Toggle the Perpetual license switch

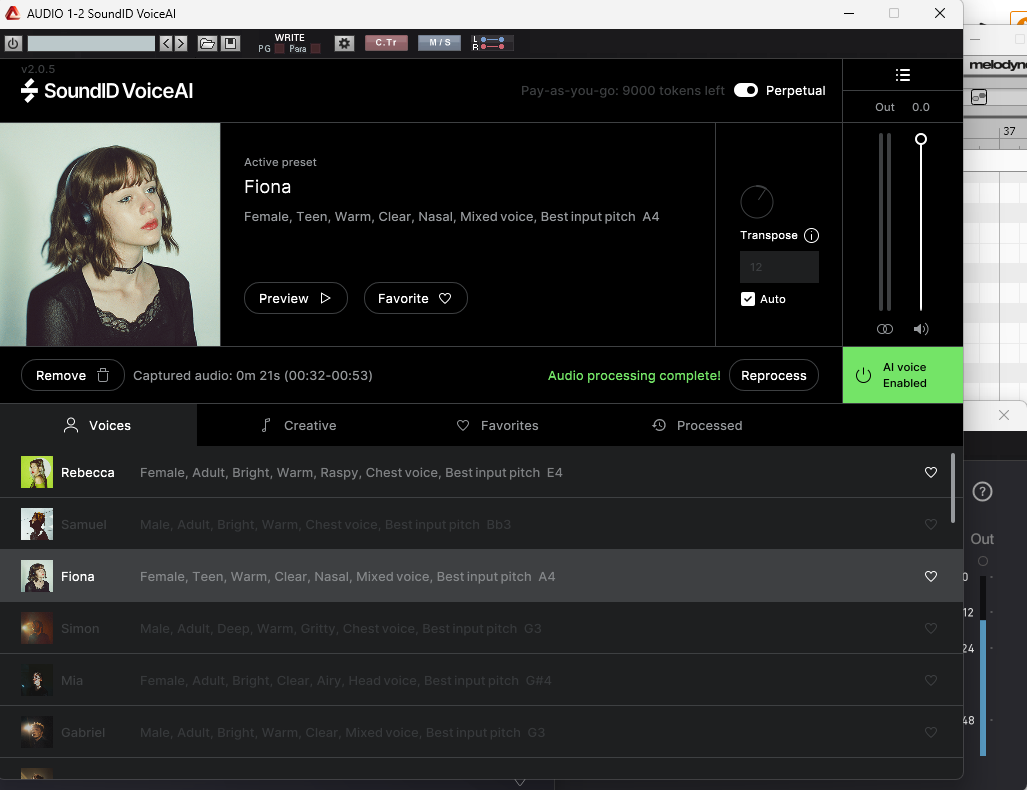click(x=745, y=90)
